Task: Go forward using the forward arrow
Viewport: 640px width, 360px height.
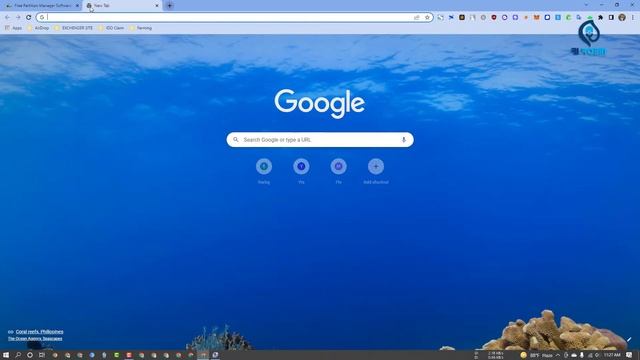Action: coord(18,17)
